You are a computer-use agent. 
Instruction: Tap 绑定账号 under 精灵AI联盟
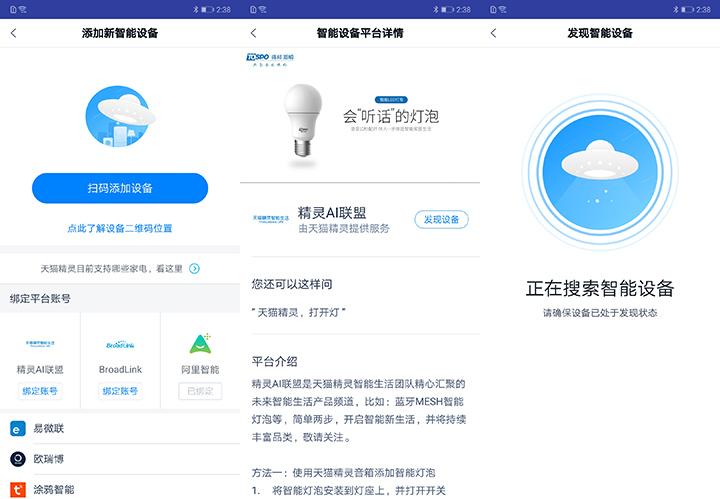pos(40,391)
